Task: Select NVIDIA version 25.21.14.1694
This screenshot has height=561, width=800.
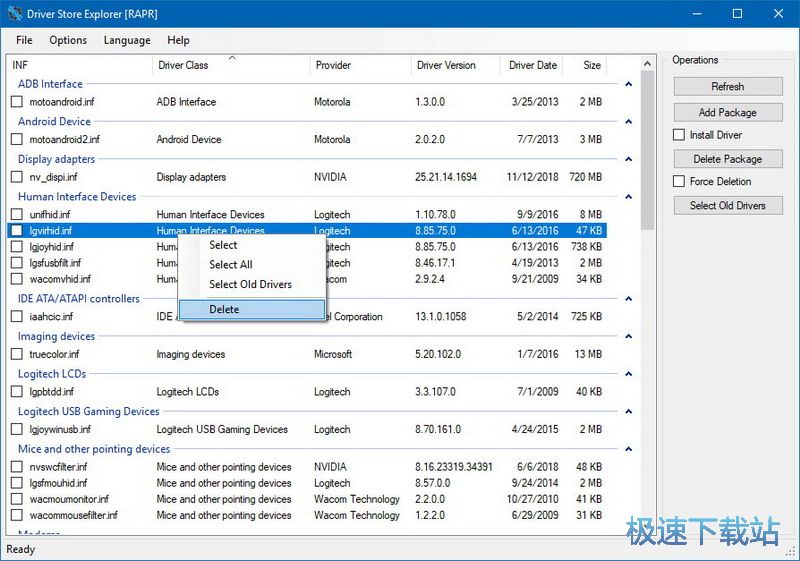Action: pyautogui.click(x=446, y=177)
